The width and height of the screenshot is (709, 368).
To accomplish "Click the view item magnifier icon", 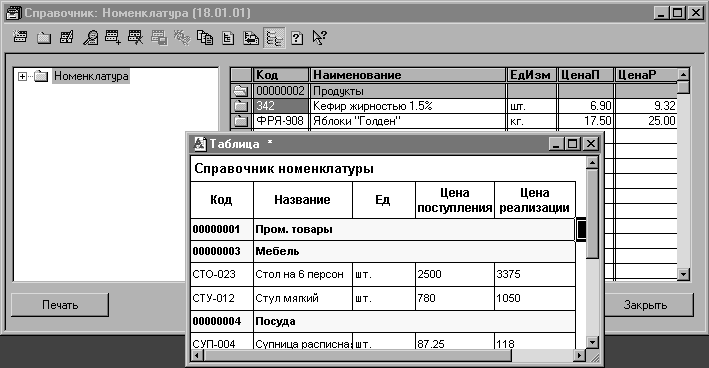I will 90,38.
